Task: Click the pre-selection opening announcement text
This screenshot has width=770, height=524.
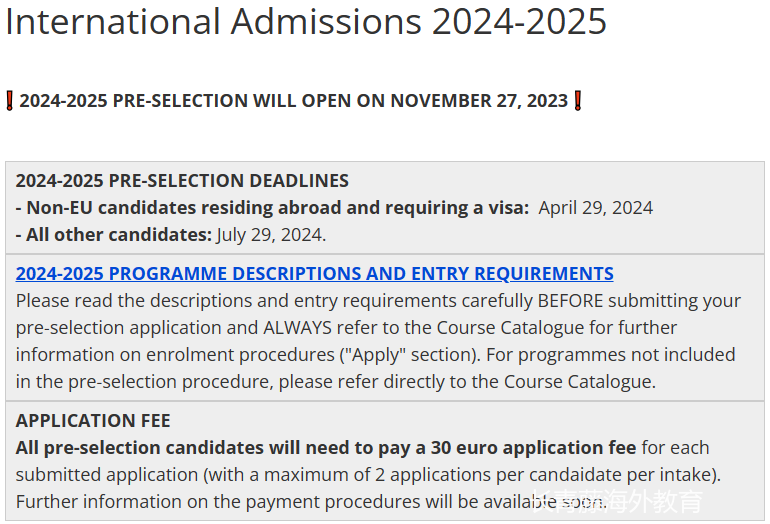Action: [x=293, y=101]
